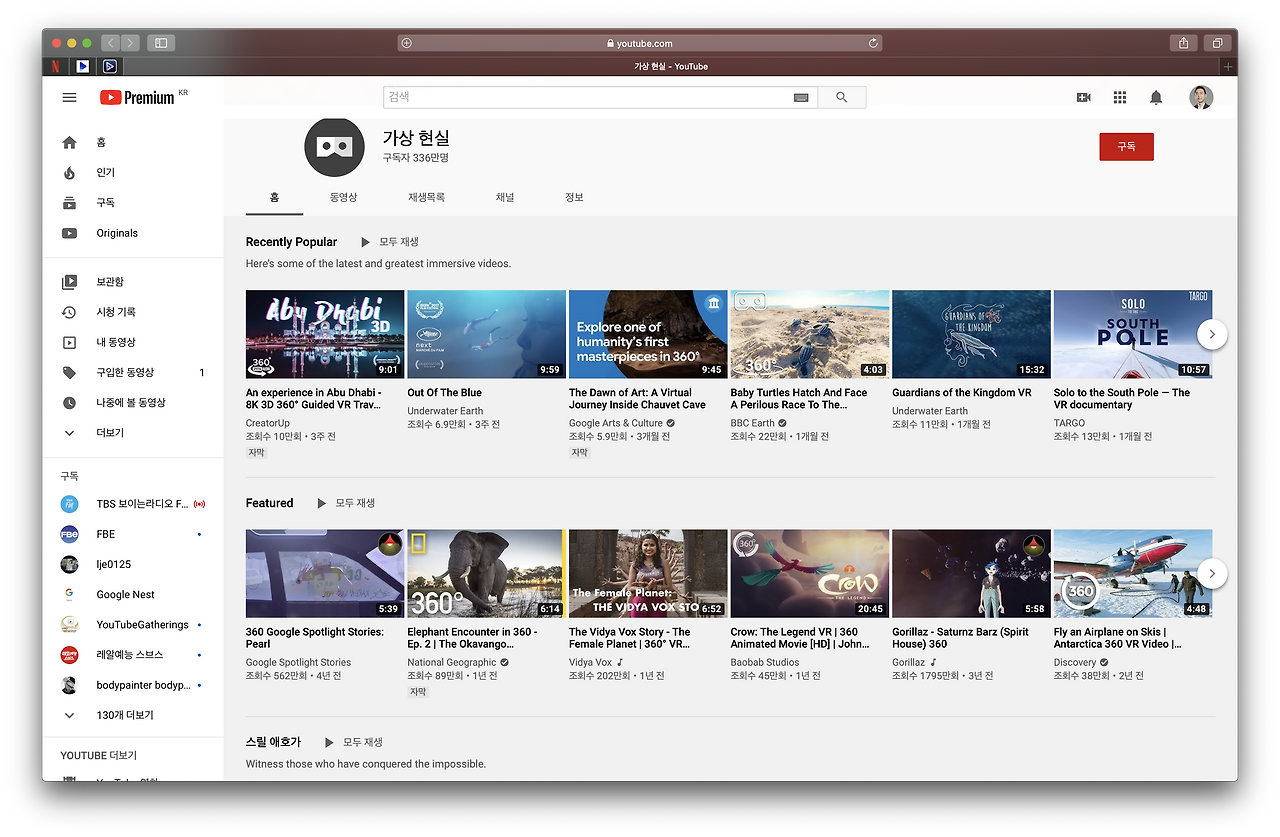Open the create video camera icon
This screenshot has height=837, width=1280.
pos(1083,97)
